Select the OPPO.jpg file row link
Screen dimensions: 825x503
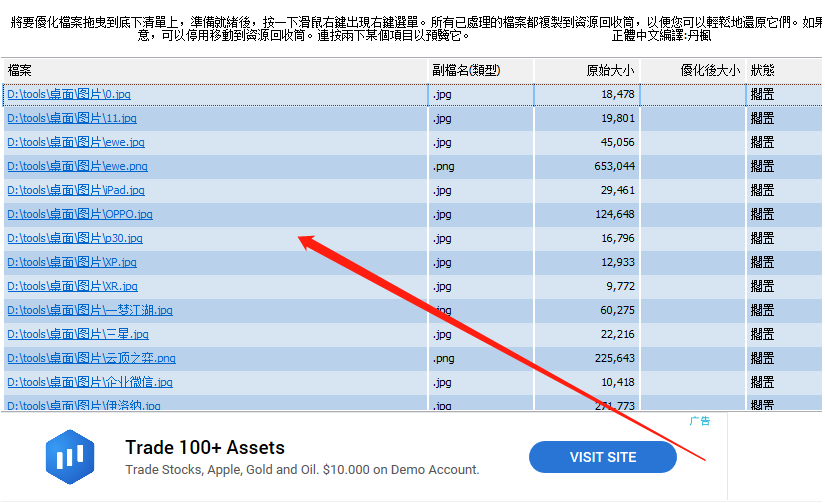pos(80,215)
